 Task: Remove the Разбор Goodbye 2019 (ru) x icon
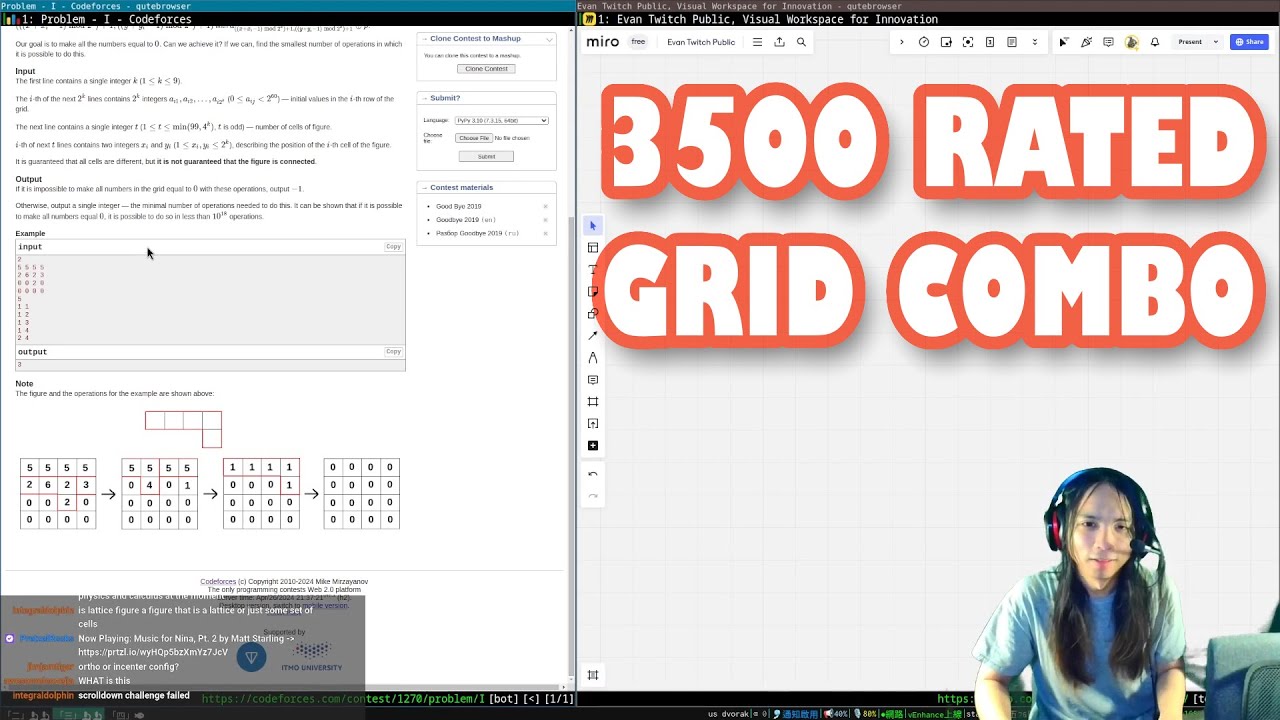pyautogui.click(x=545, y=233)
